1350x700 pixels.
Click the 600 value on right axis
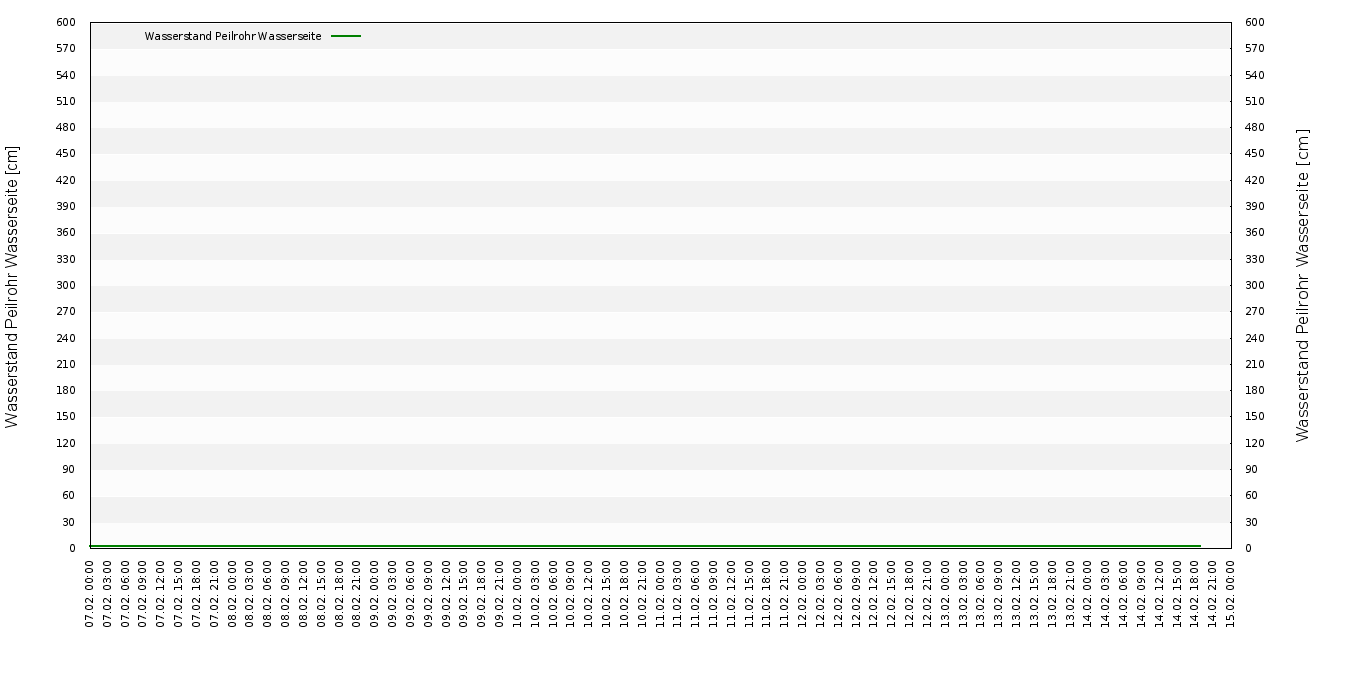tap(1254, 22)
